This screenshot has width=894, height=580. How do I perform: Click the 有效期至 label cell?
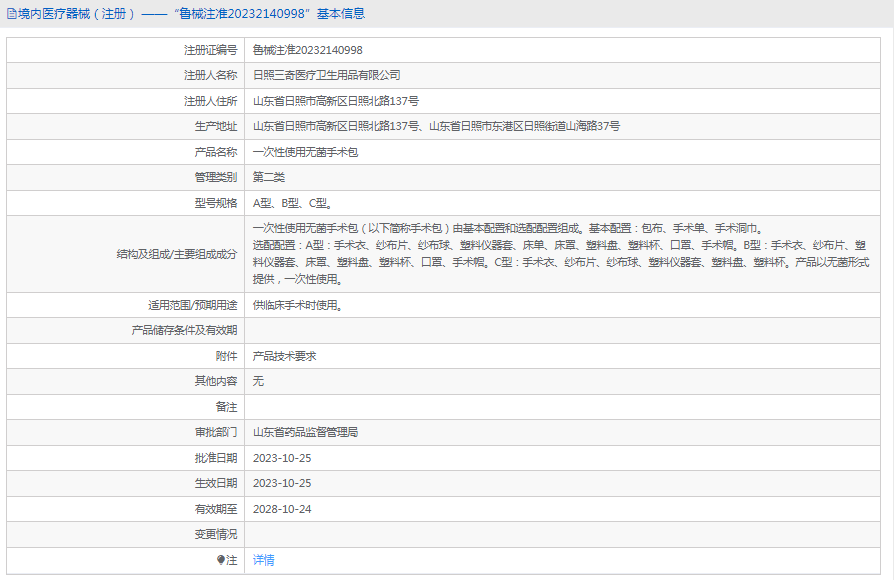pos(125,509)
